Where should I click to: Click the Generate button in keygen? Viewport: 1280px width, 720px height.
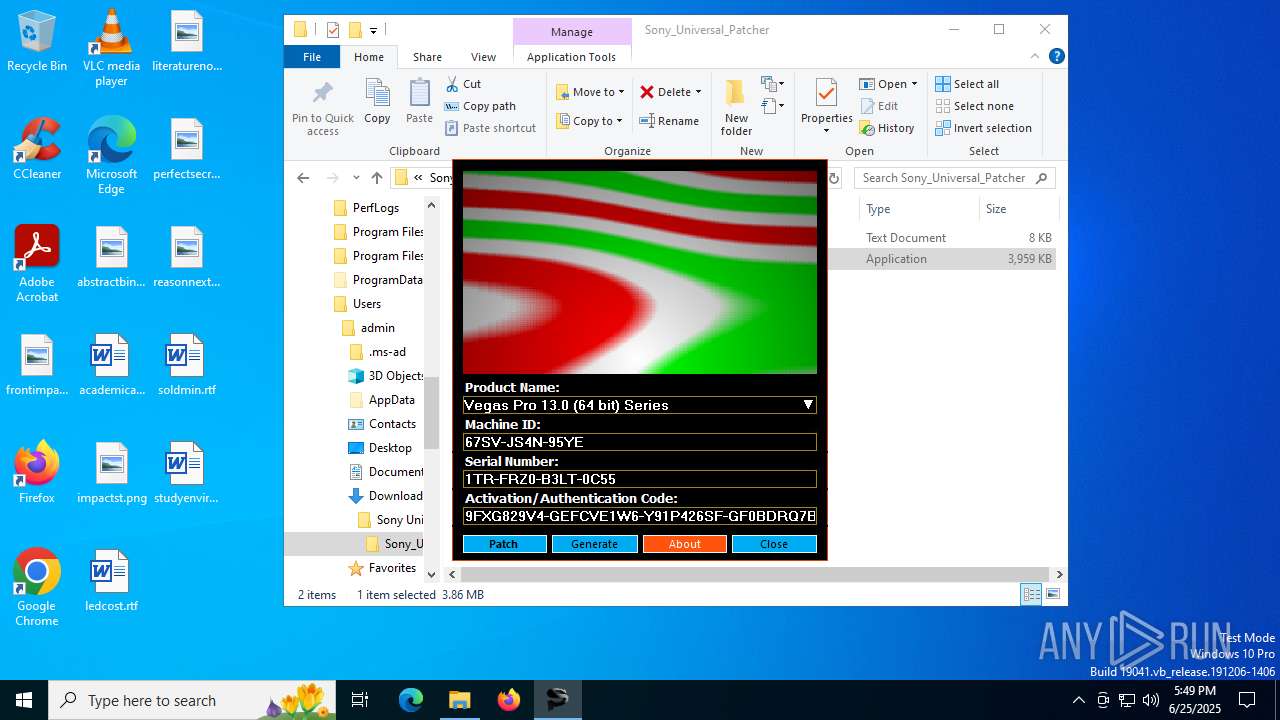(x=594, y=544)
